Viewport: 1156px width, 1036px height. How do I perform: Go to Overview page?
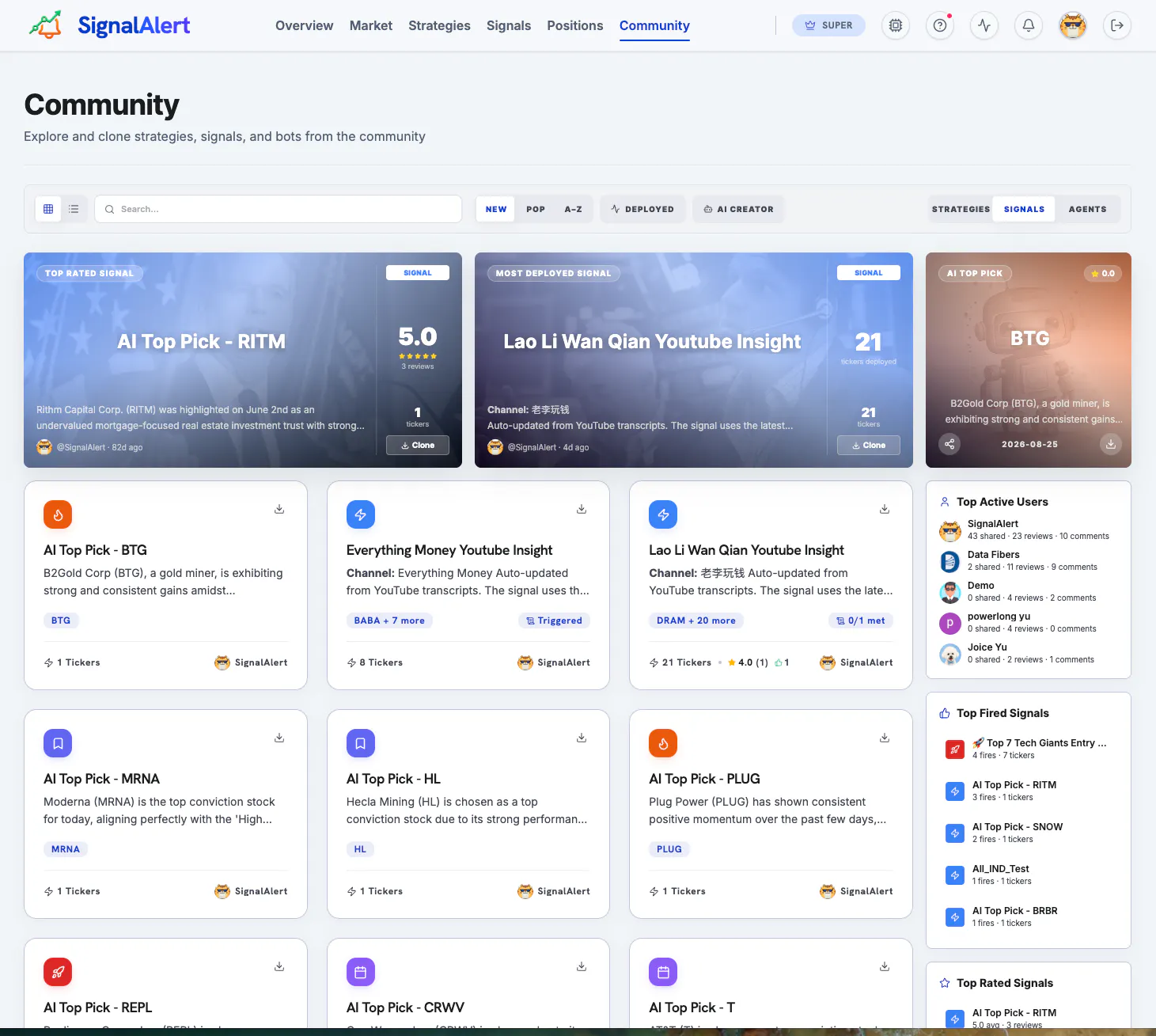[x=304, y=25]
